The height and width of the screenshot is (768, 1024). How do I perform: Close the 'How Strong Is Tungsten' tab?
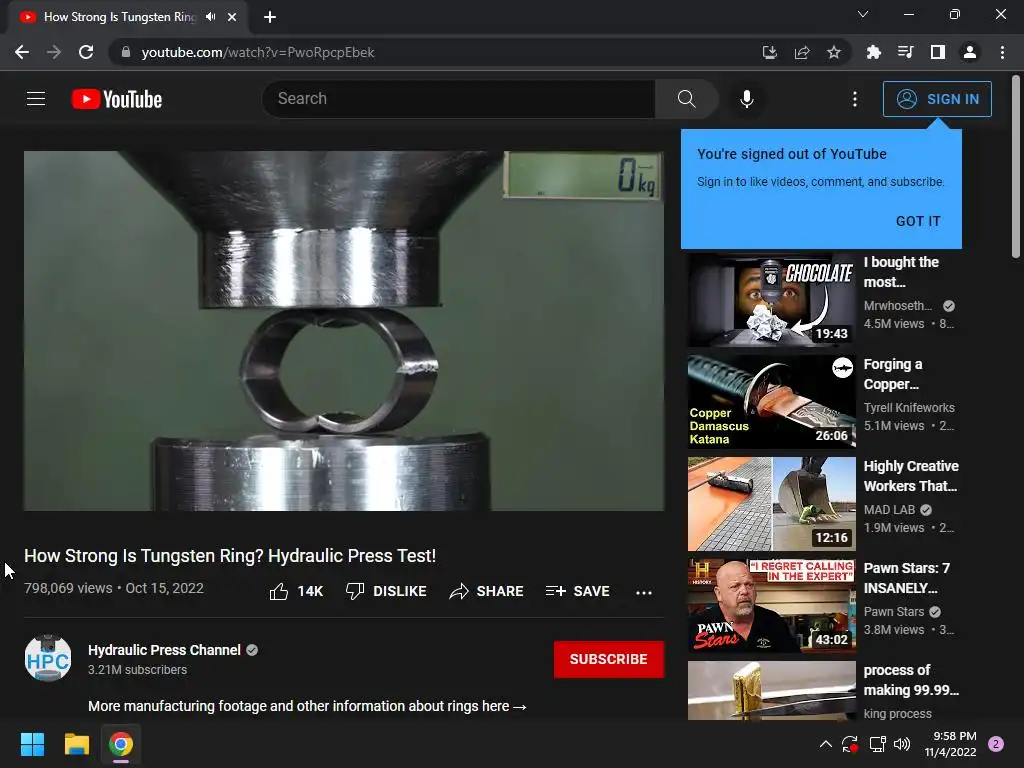click(x=232, y=18)
